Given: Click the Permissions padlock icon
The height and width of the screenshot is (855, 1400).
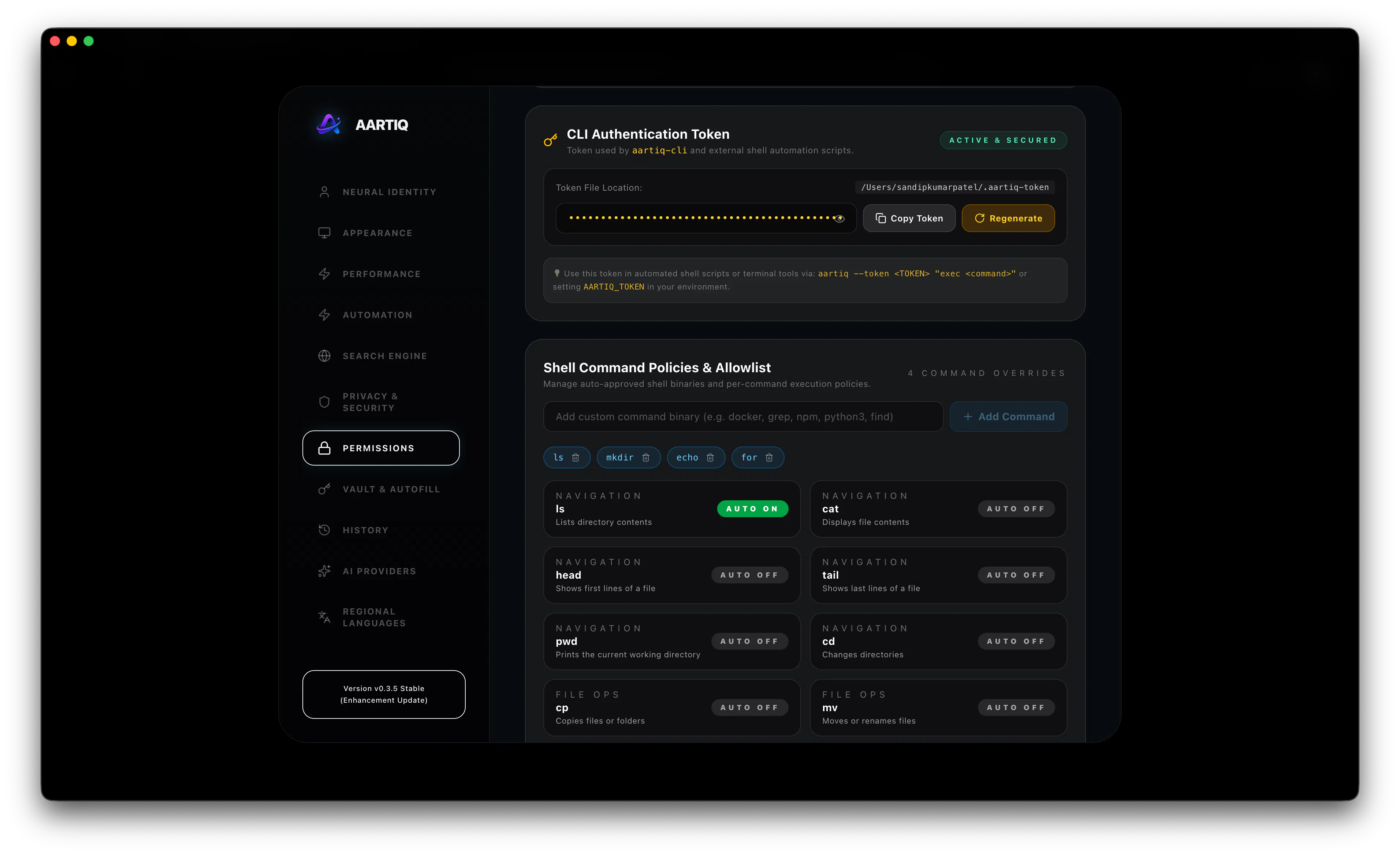Looking at the screenshot, I should [x=324, y=448].
